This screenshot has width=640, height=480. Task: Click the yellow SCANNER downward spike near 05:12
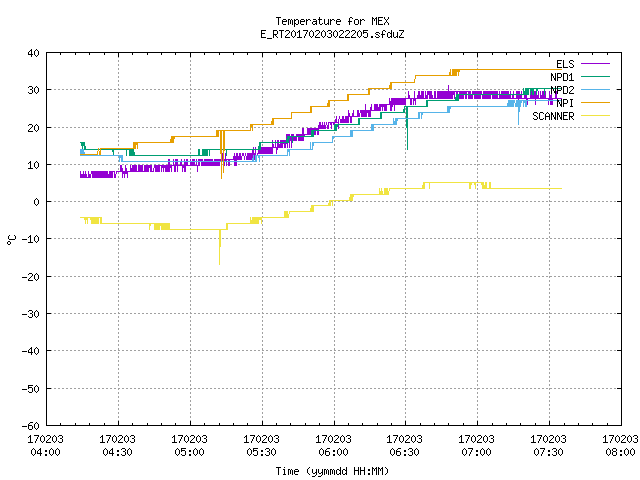point(220,249)
